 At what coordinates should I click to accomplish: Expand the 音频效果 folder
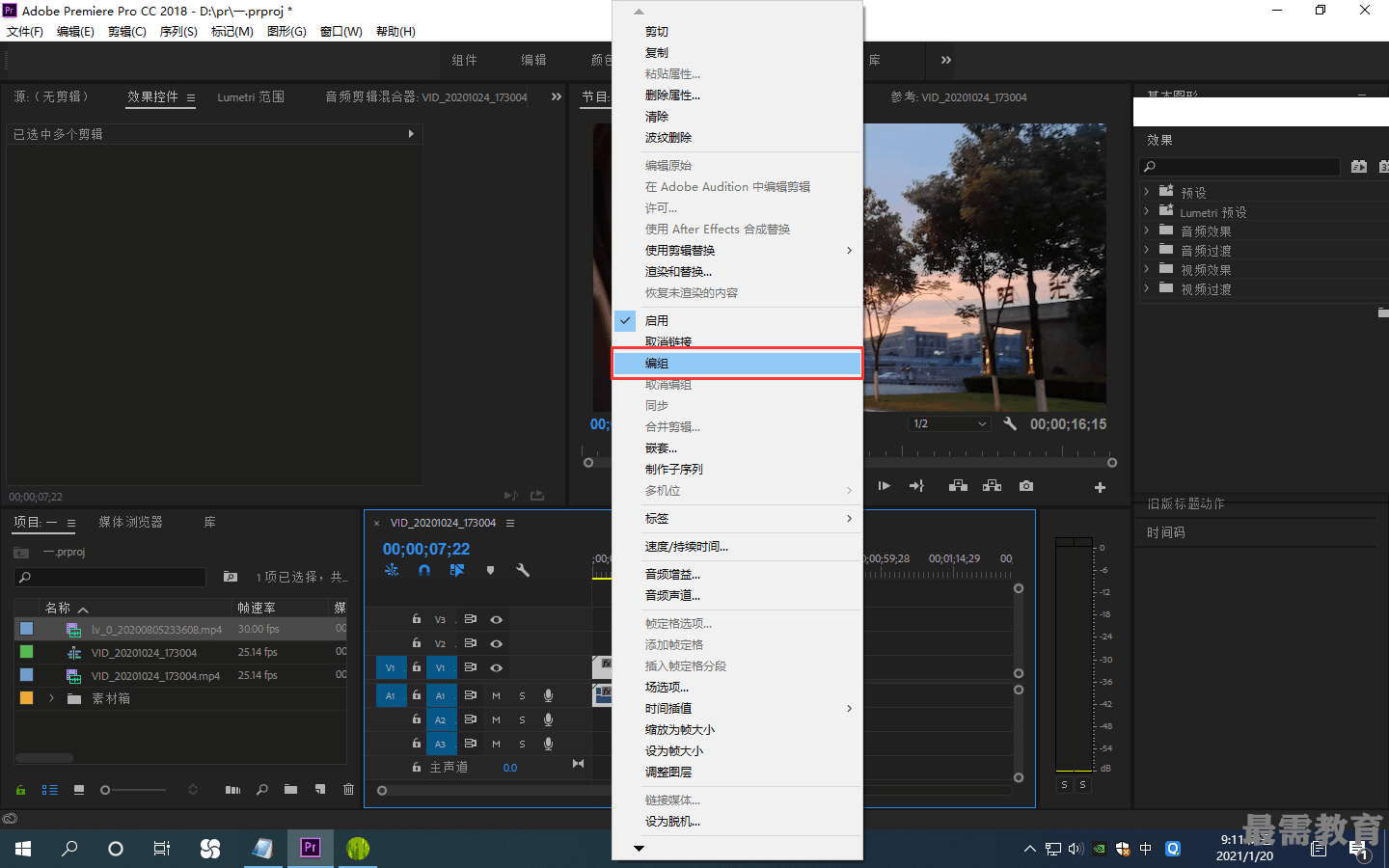(x=1147, y=231)
